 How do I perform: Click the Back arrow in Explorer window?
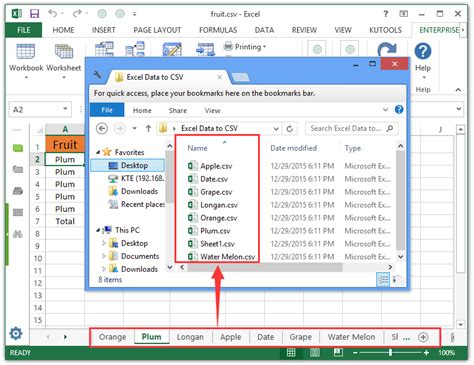point(102,128)
